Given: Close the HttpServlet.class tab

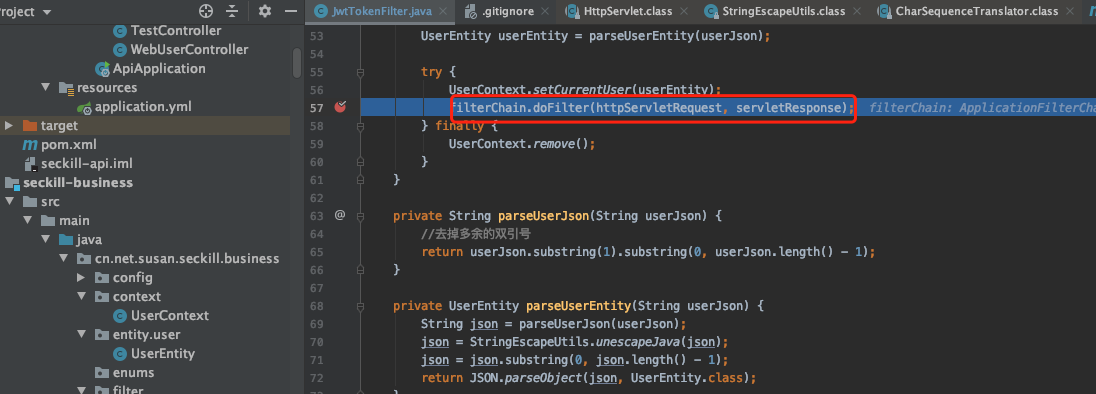Looking at the screenshot, I should 683,12.
